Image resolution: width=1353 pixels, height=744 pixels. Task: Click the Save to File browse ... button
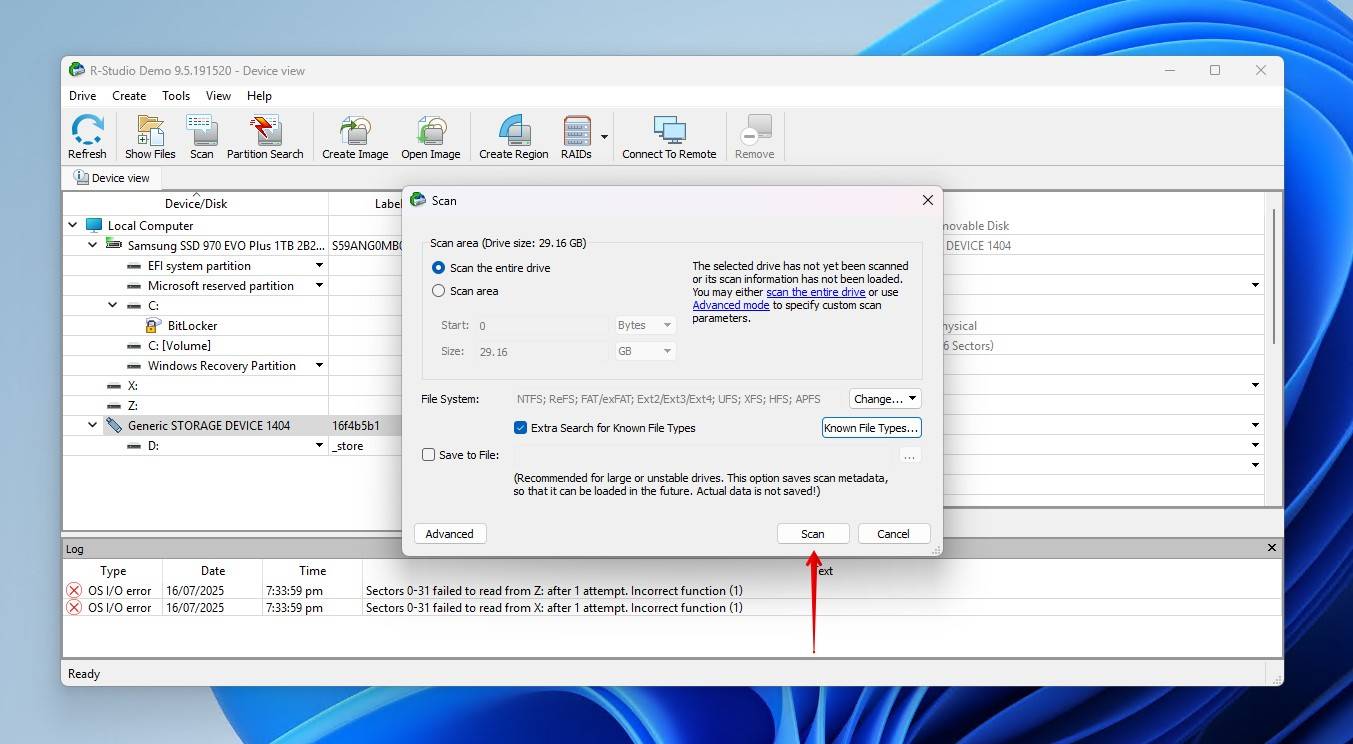[x=910, y=455]
